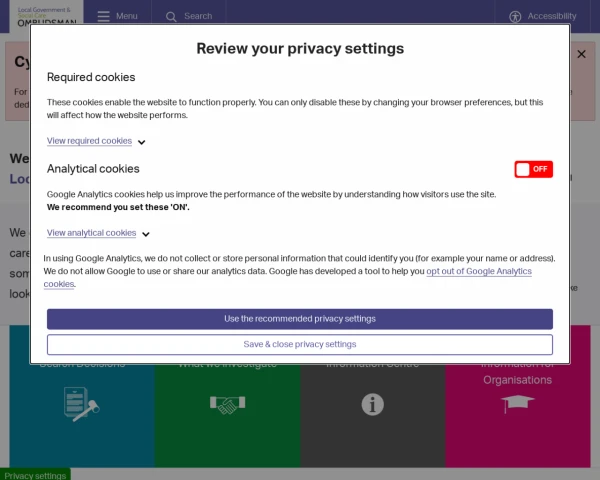Close the pink notification banner
The image size is (600, 480).
581,55
